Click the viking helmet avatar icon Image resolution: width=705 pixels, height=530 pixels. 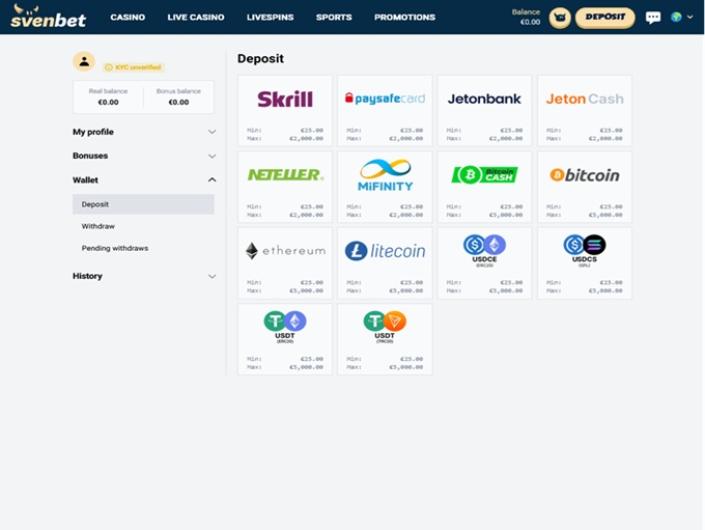tap(560, 18)
